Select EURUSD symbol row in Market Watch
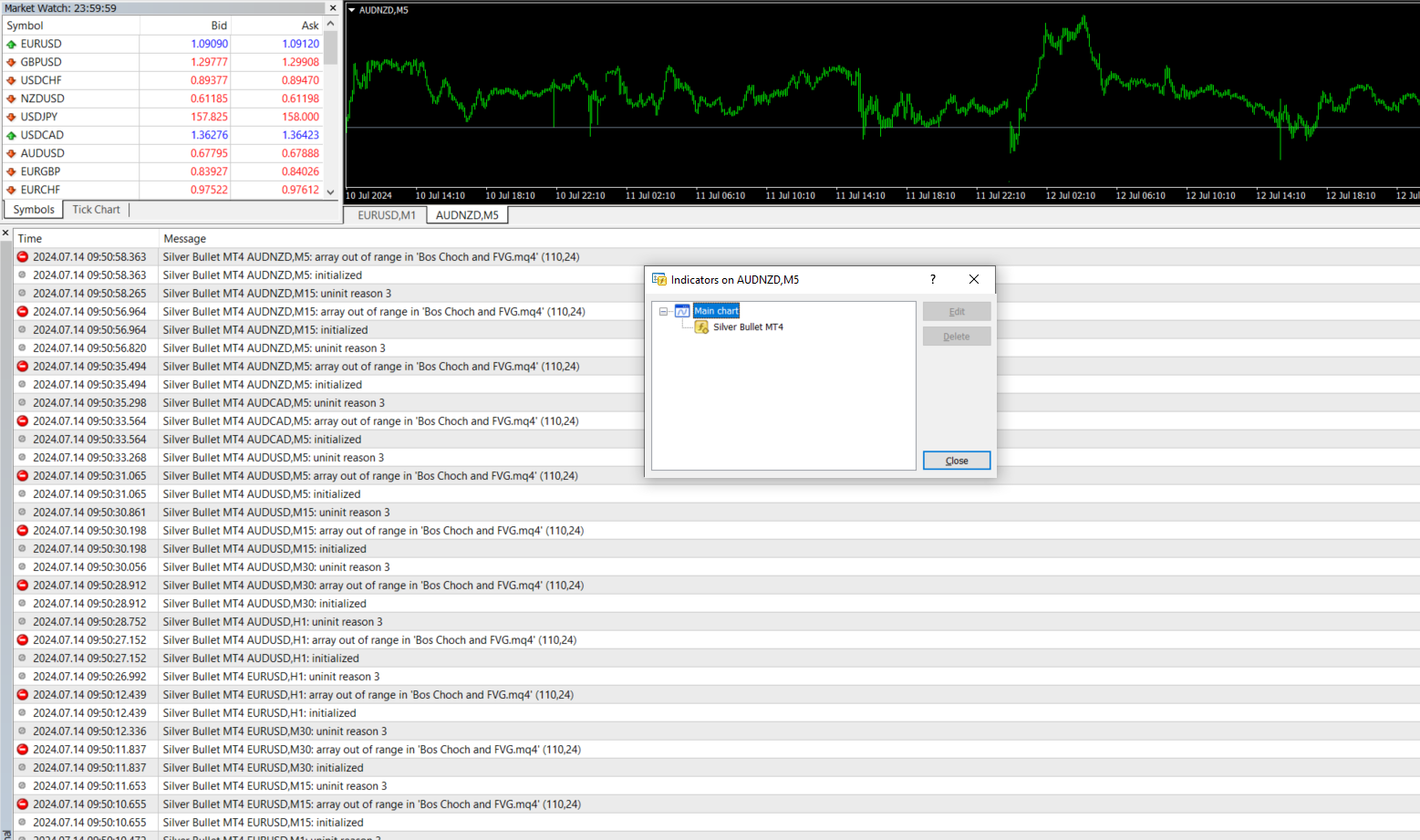1420x840 pixels. point(162,44)
